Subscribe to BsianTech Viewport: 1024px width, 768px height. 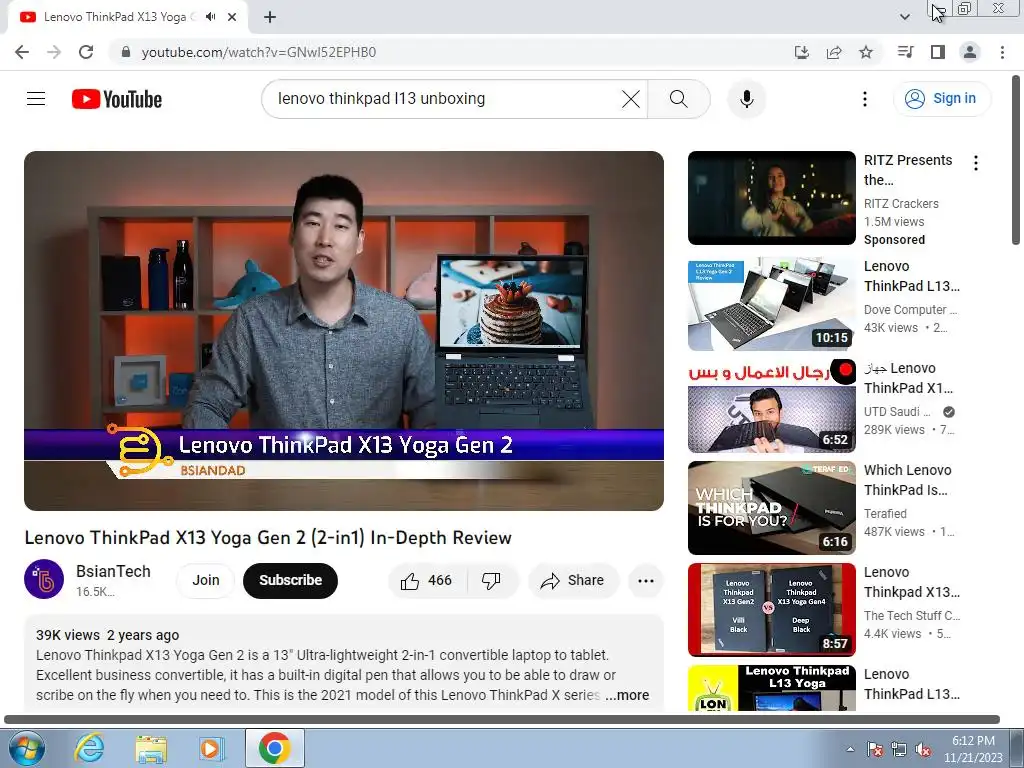tap(290, 581)
